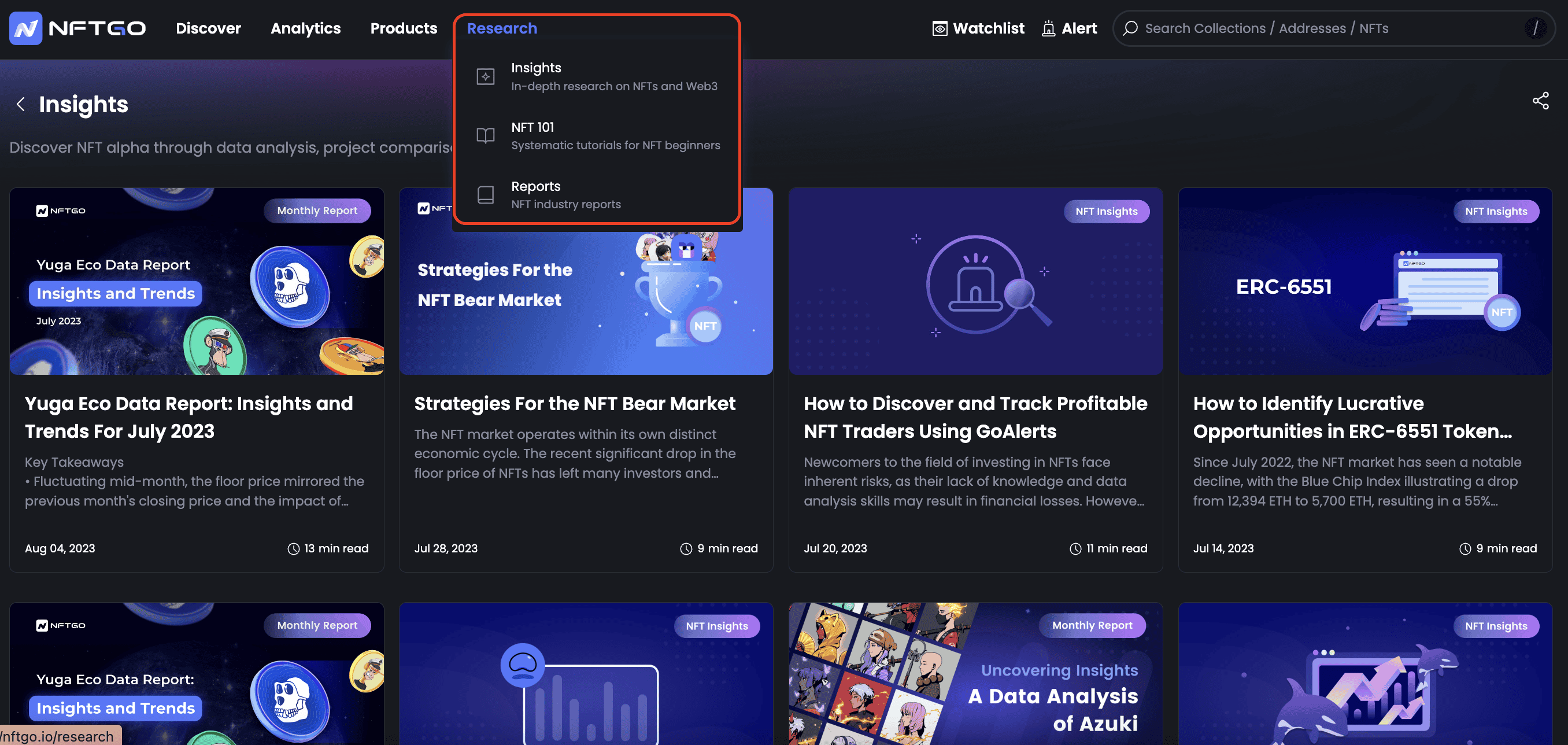This screenshot has width=1568, height=745.
Task: Open the ERC-6551 article thumbnail
Action: point(1364,281)
